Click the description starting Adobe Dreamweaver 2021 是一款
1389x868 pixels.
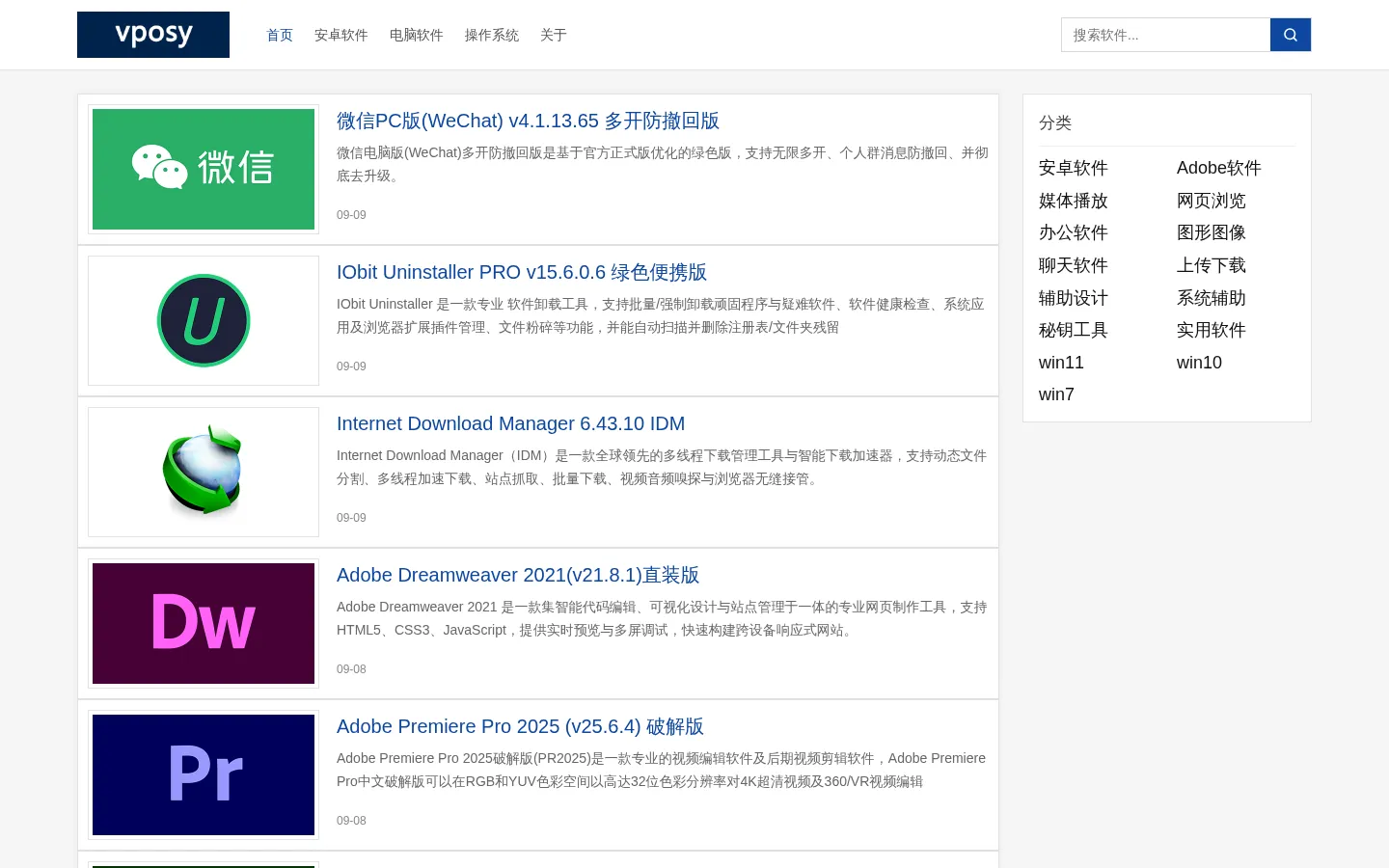tap(662, 618)
